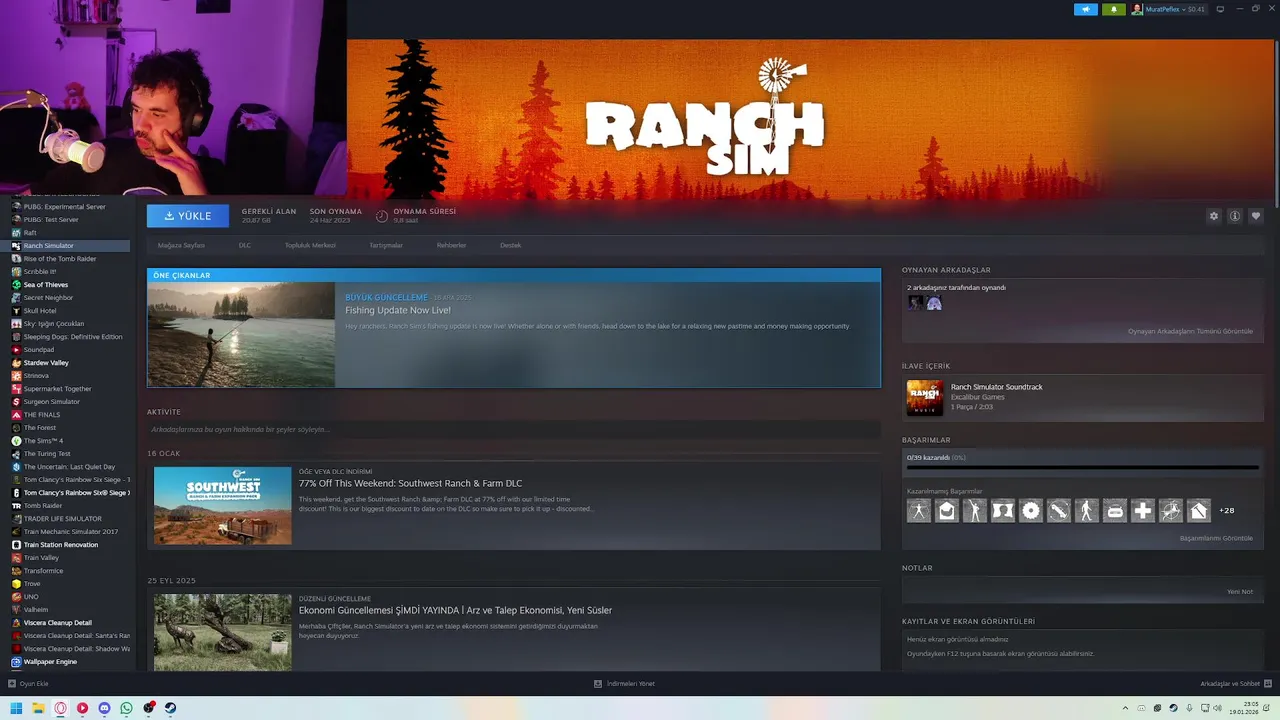This screenshot has width=1280, height=720.
Task: Add Ranch Simulator to favorites heart
Action: (x=1256, y=216)
